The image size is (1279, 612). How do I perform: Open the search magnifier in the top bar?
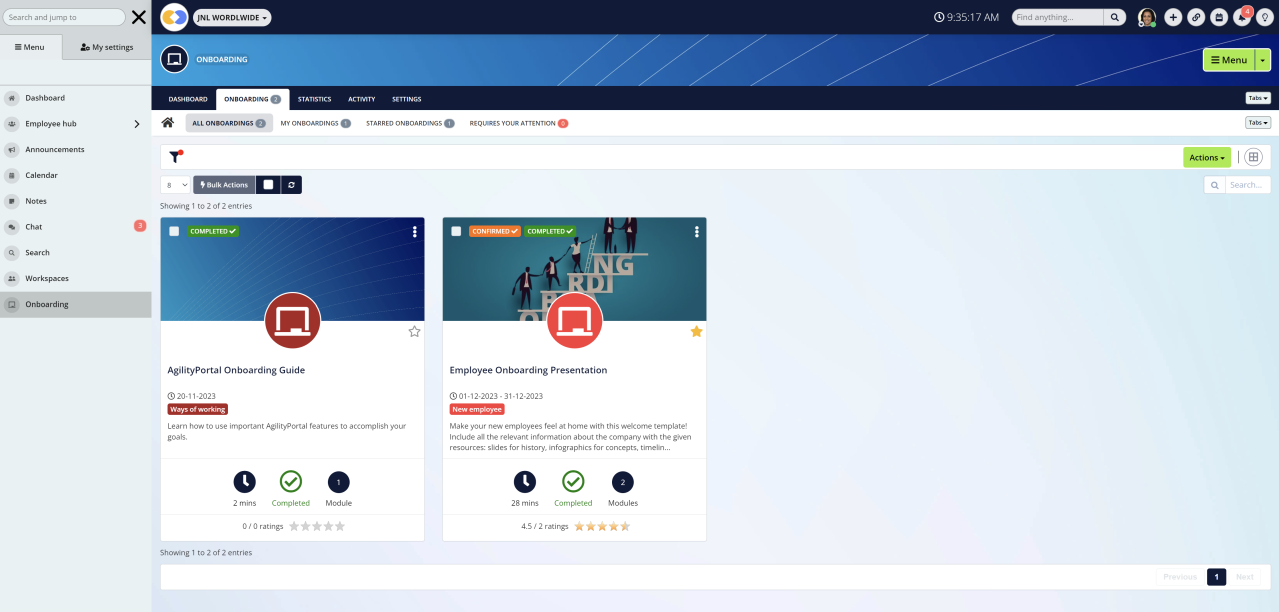[1113, 17]
